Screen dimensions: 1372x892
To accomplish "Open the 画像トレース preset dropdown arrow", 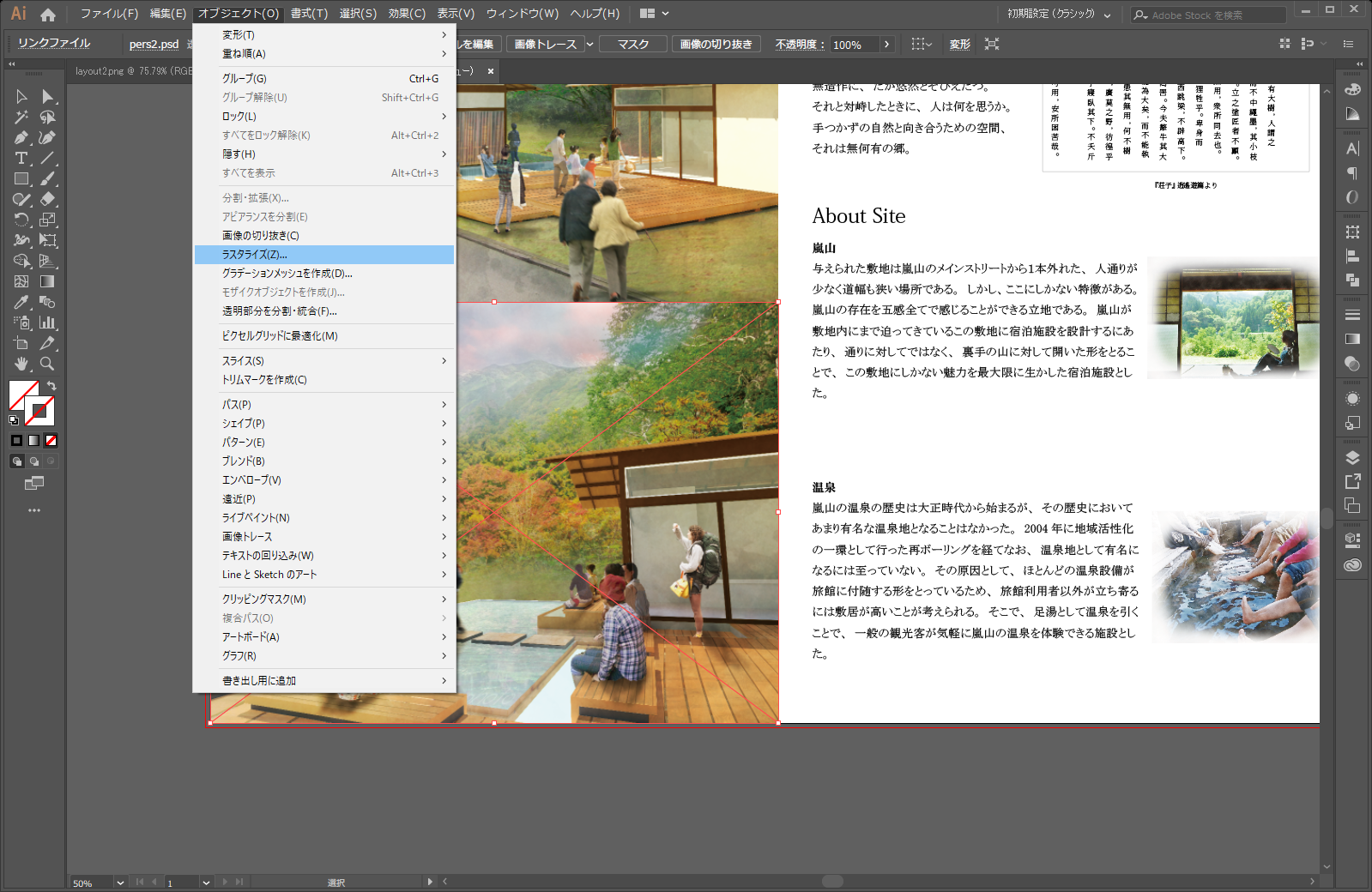I will (x=590, y=44).
